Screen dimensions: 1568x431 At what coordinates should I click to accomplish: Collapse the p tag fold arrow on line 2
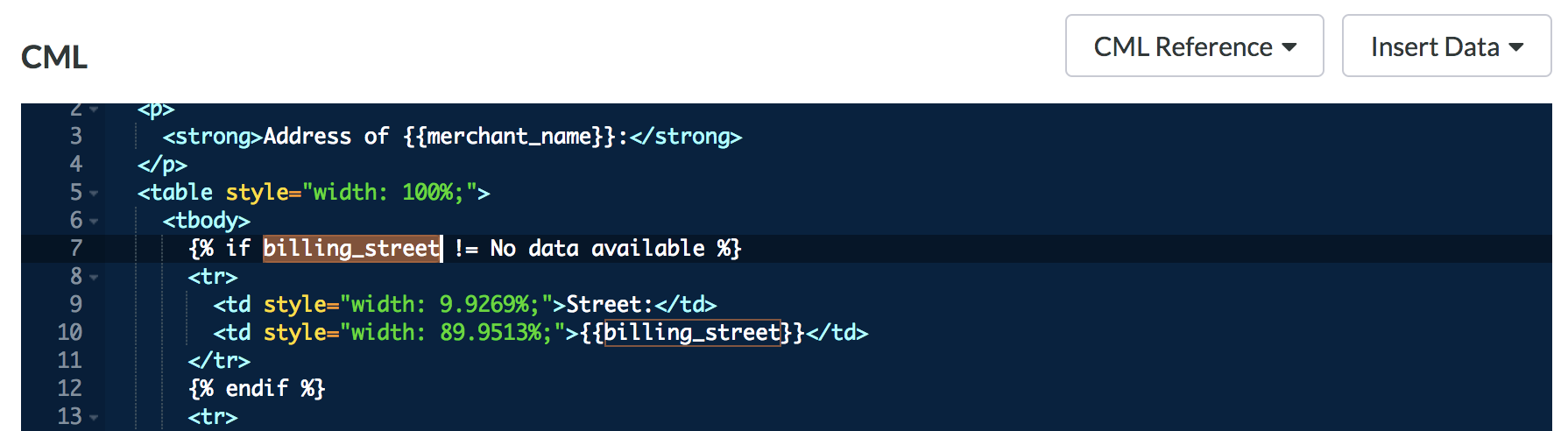[94, 110]
